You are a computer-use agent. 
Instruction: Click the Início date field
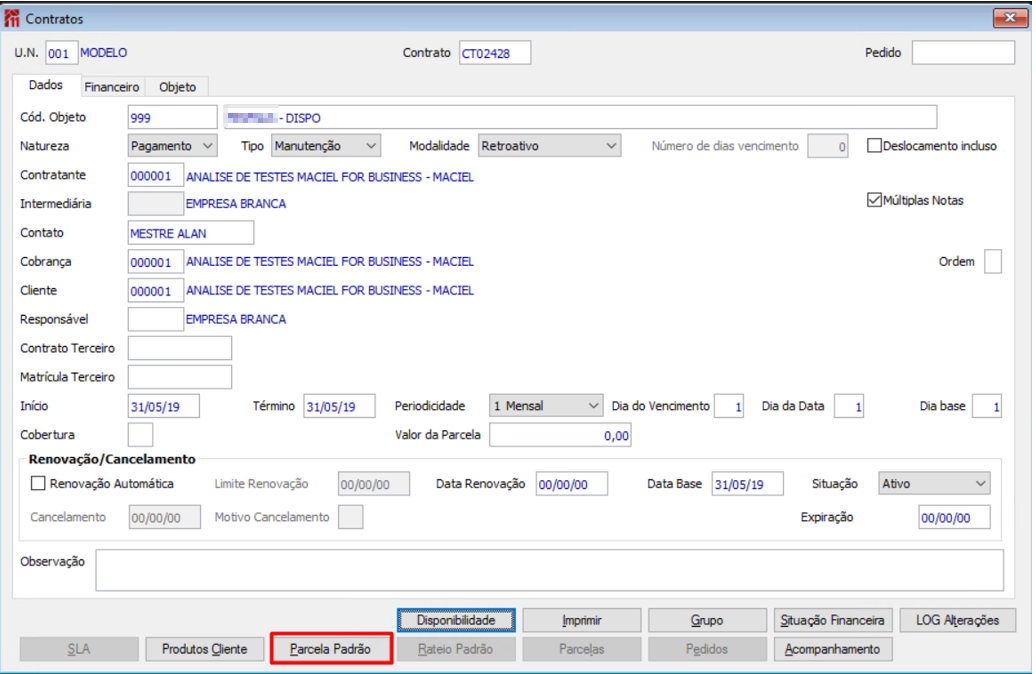(163, 406)
